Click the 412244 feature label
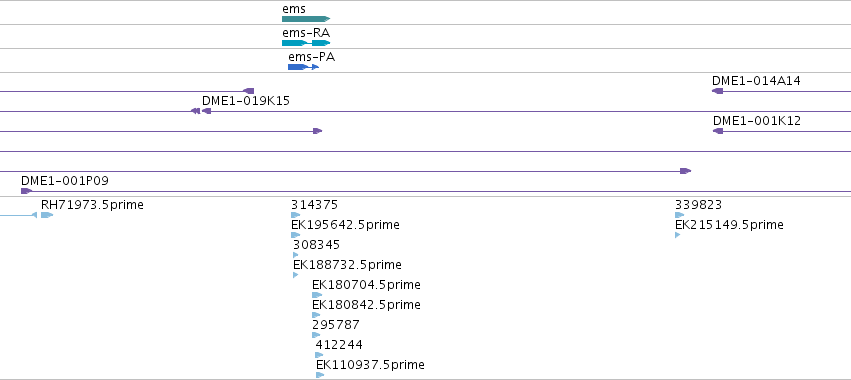The width and height of the screenshot is (851, 380). point(339,345)
